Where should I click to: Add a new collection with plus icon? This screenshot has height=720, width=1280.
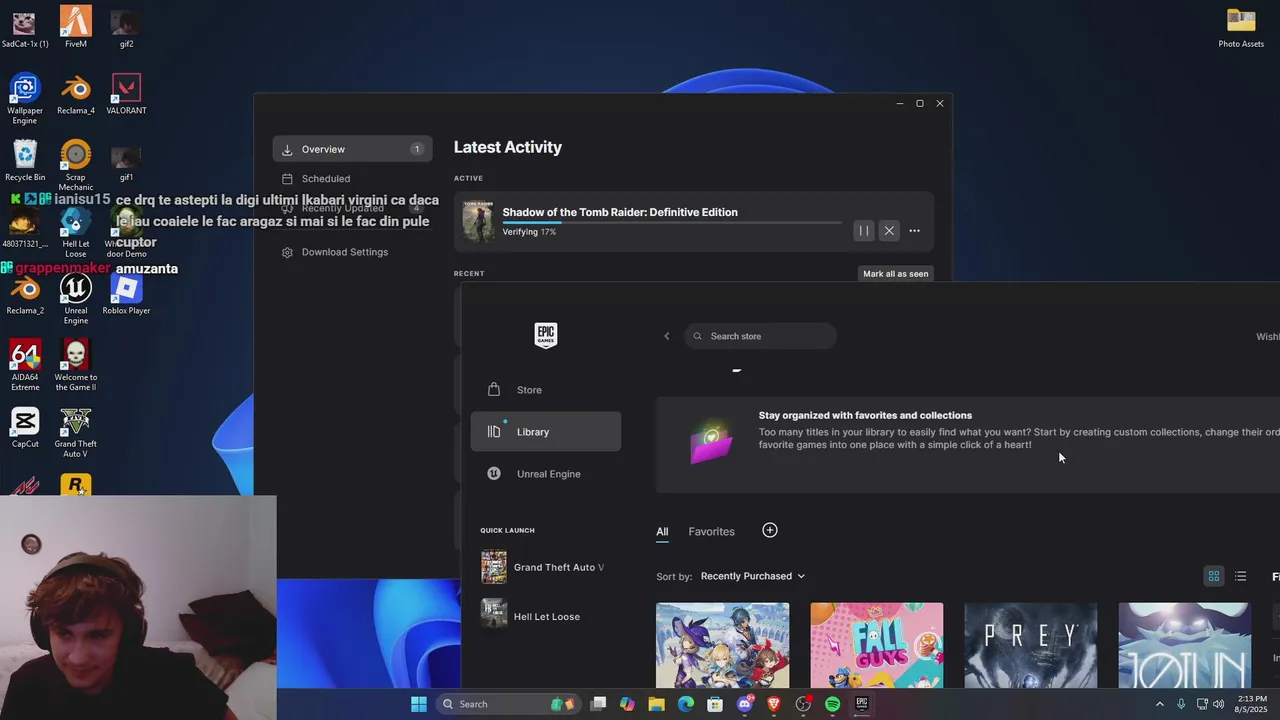point(770,531)
